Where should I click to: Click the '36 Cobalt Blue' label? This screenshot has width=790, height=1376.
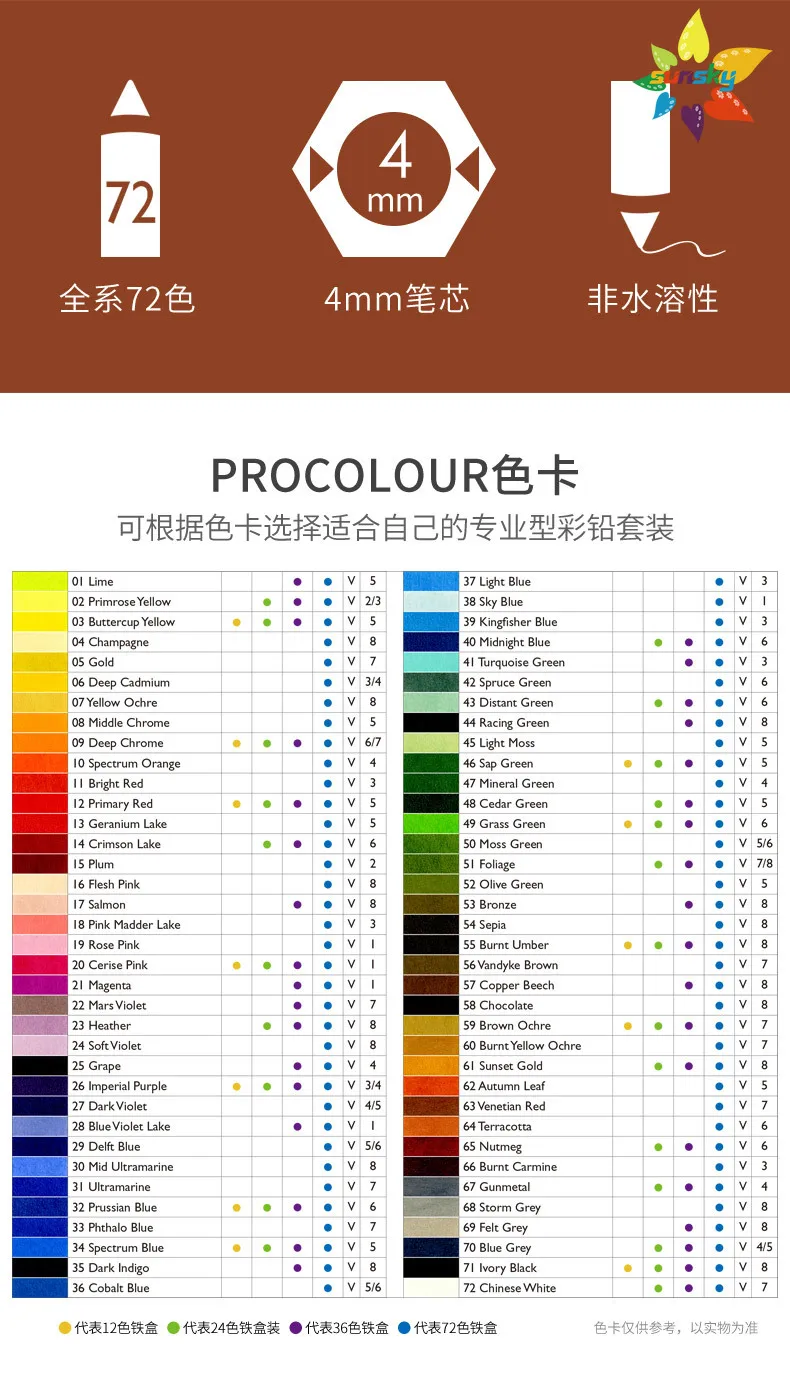coord(110,1288)
